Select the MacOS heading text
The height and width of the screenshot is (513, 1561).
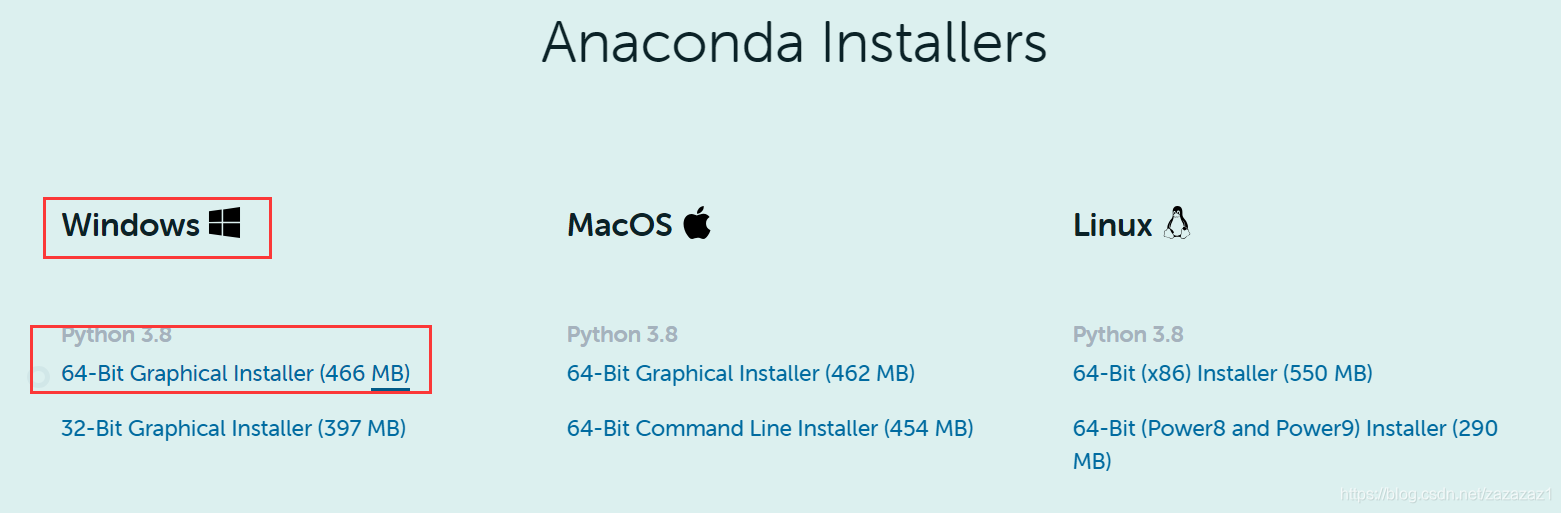coord(620,225)
